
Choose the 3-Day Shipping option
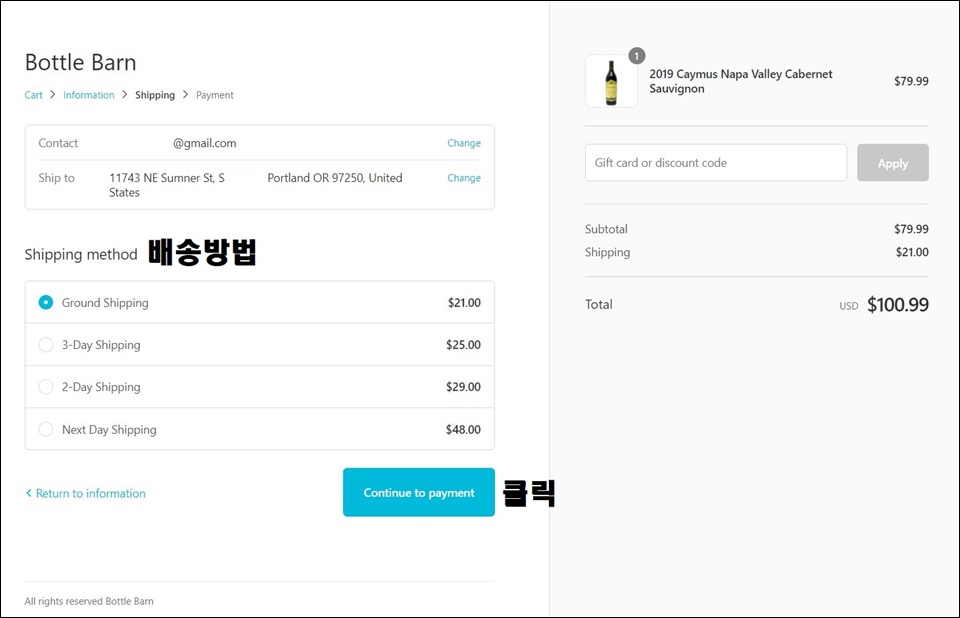[x=46, y=345]
